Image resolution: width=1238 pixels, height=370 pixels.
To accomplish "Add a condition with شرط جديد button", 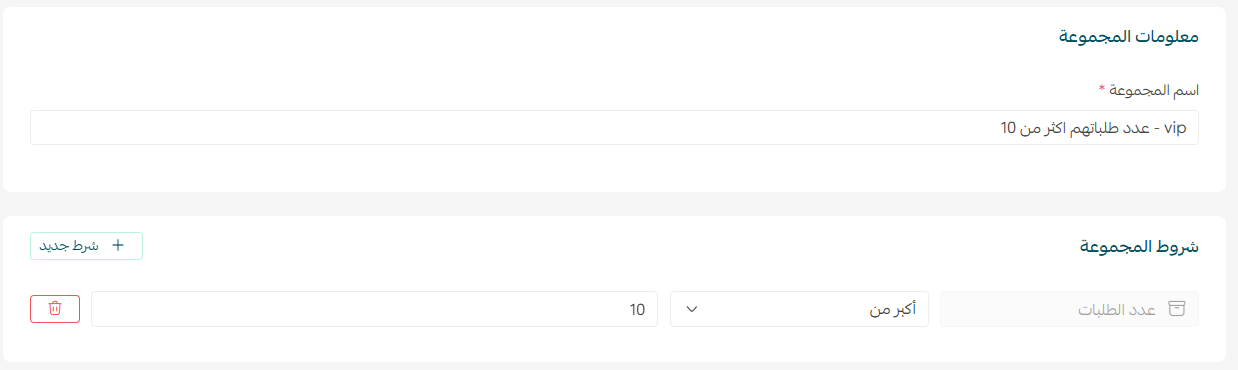I will pyautogui.click(x=86, y=245).
